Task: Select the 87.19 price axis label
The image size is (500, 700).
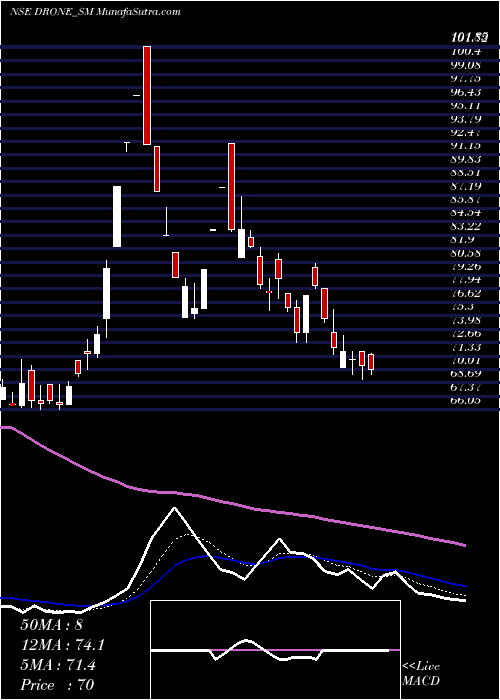Action: pyautogui.click(x=465, y=186)
